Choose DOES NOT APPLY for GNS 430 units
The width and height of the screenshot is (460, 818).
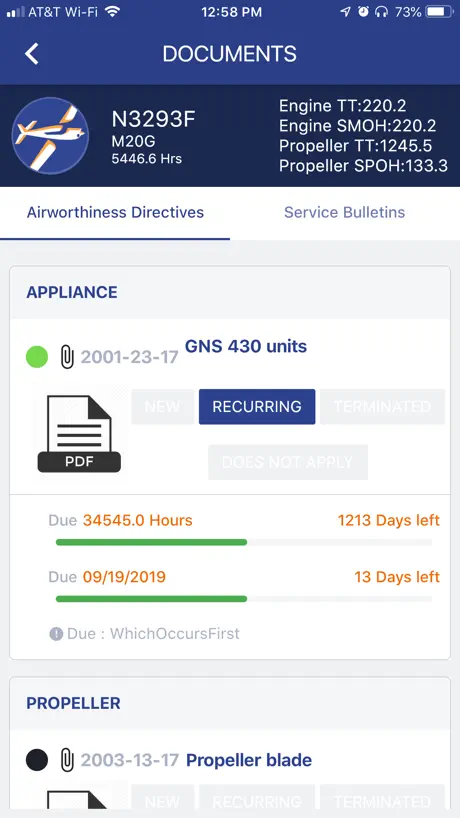(287, 462)
